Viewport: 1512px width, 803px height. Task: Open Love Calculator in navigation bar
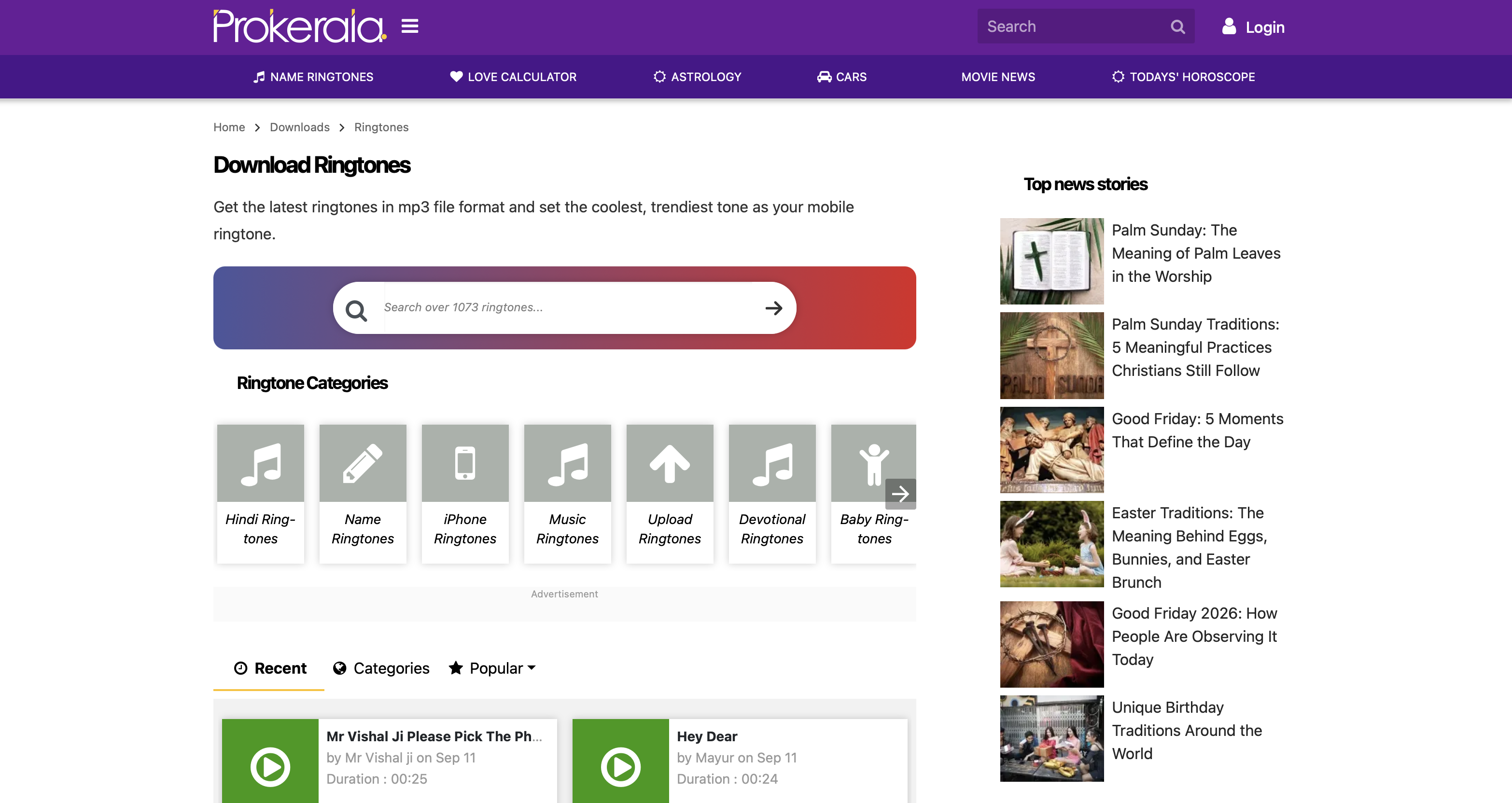pyautogui.click(x=513, y=77)
